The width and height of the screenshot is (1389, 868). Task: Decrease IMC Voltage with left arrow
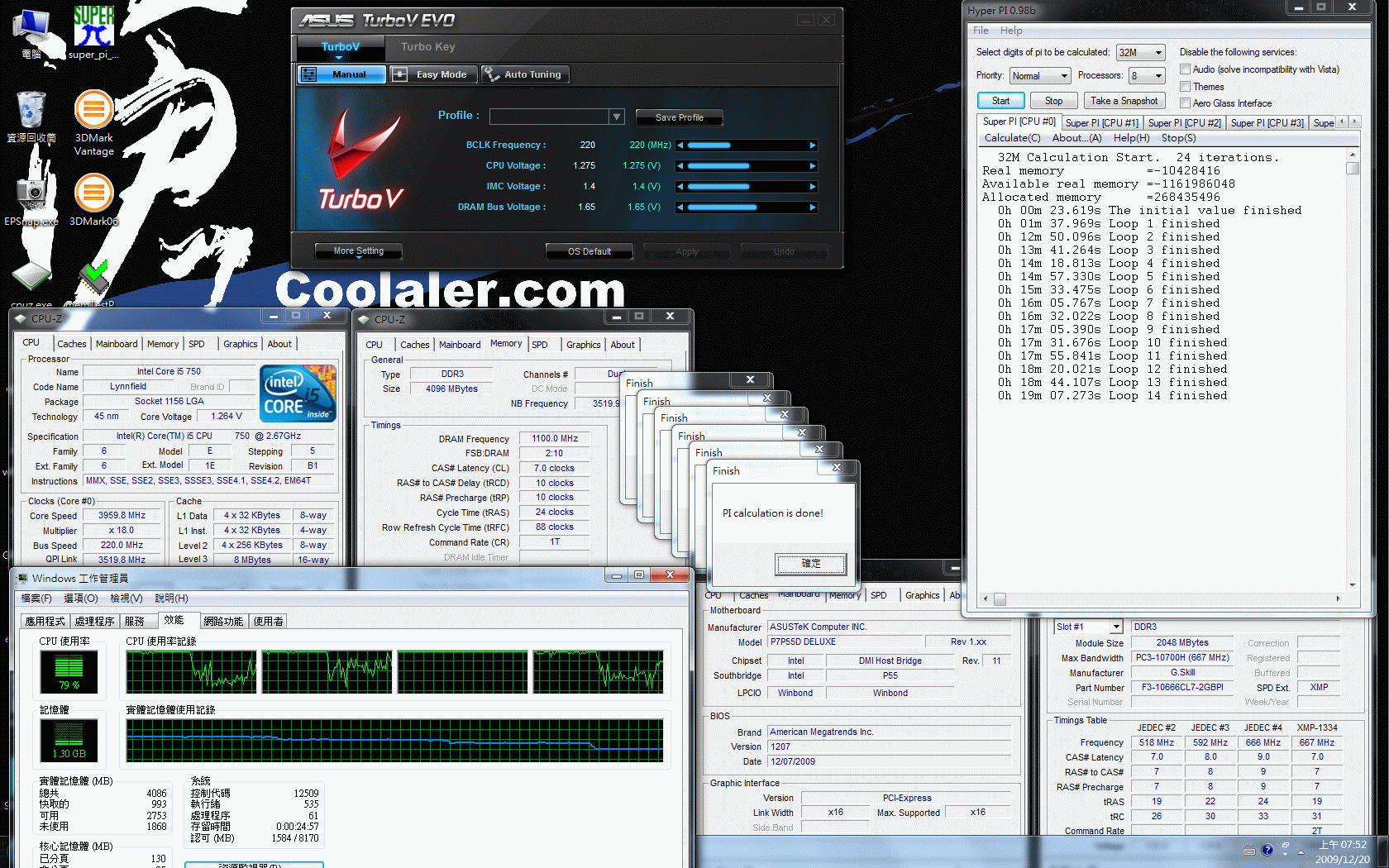(680, 187)
